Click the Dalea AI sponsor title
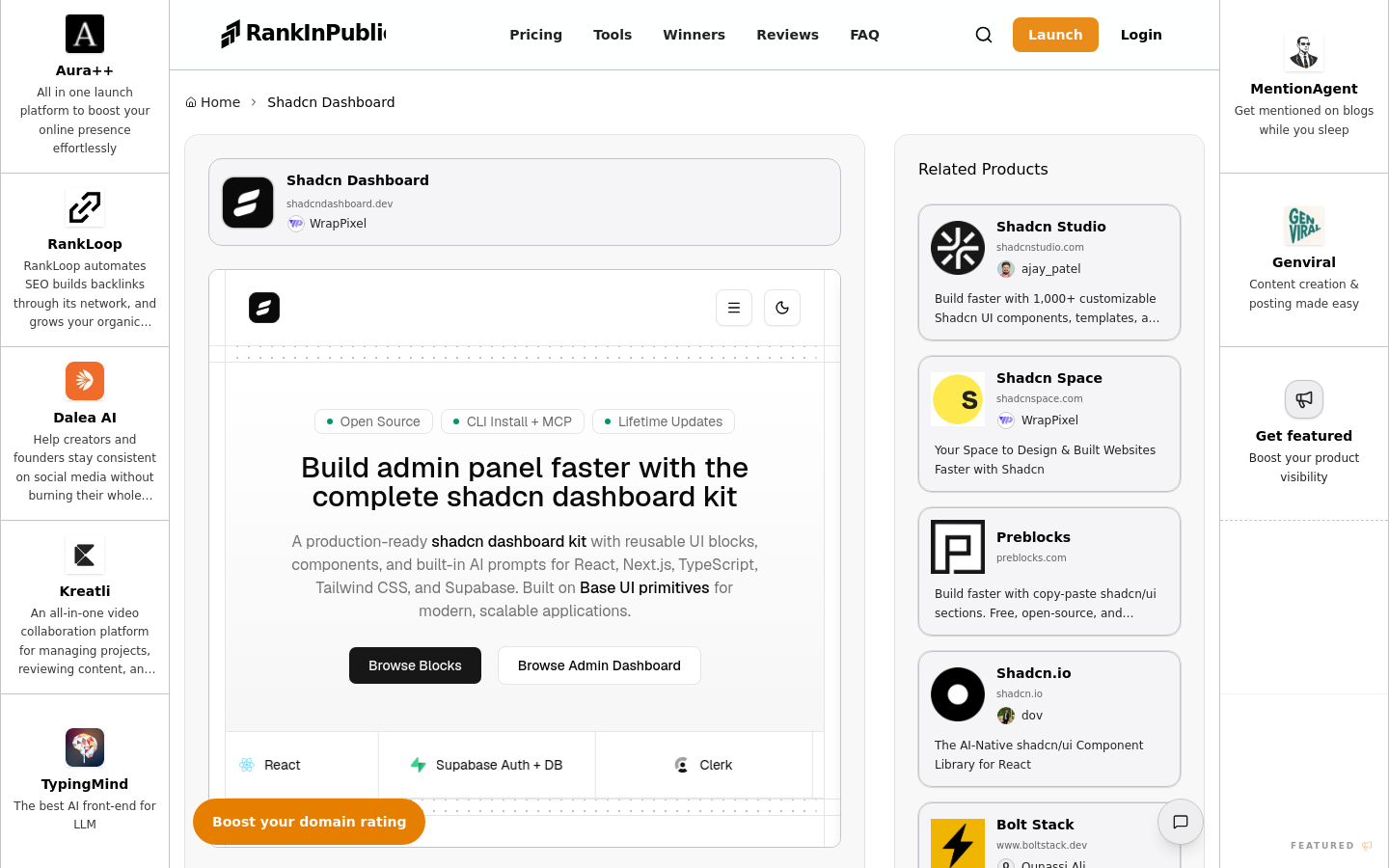1389x868 pixels. click(x=85, y=418)
